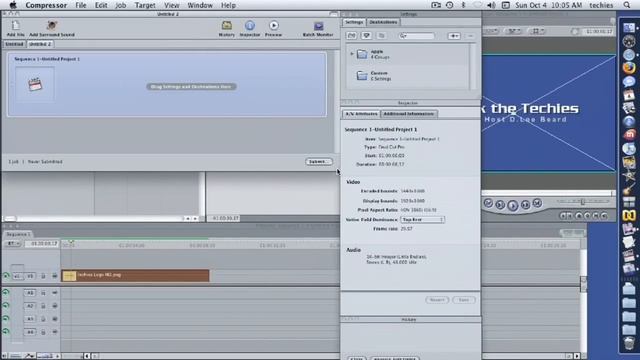This screenshot has height=360, width=640.
Task: Open the Target menu
Action: pyautogui.click(x=145, y=5)
